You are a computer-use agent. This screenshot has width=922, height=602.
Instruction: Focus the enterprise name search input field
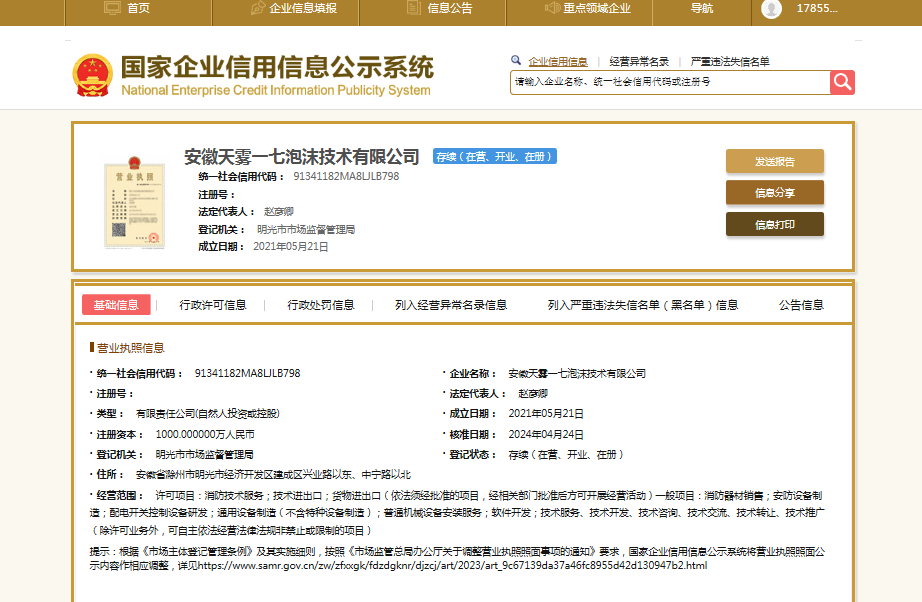tap(670, 82)
